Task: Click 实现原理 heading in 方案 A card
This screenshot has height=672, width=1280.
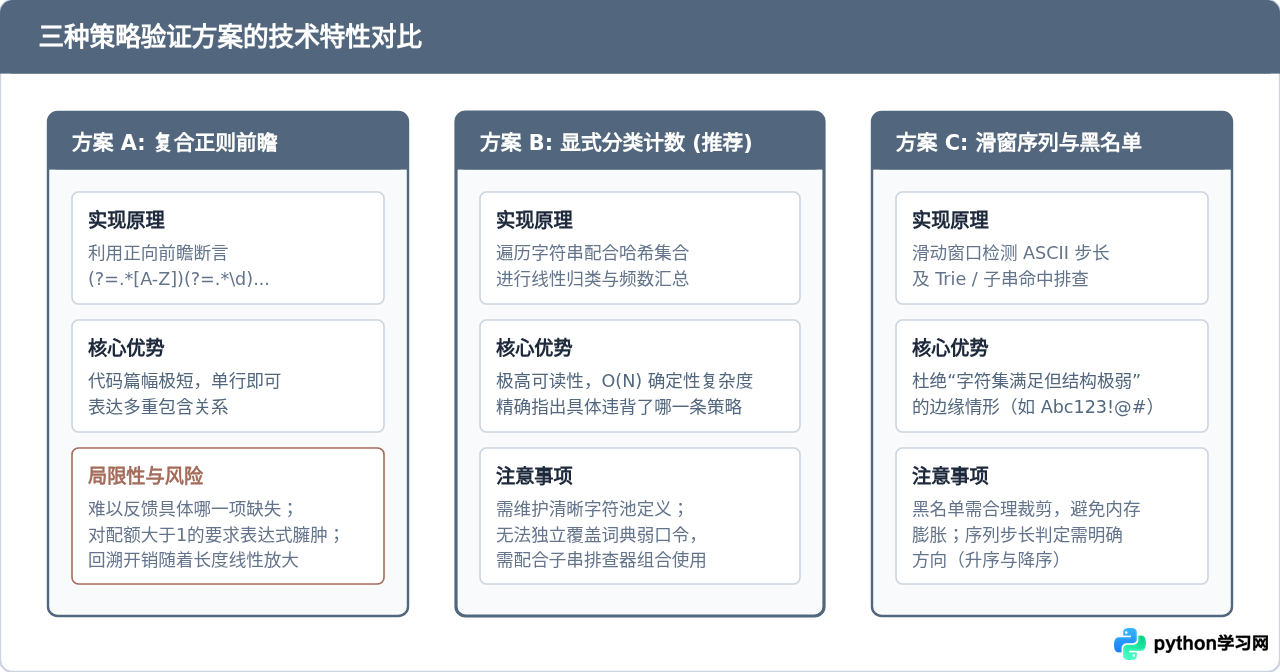Action: (x=126, y=220)
